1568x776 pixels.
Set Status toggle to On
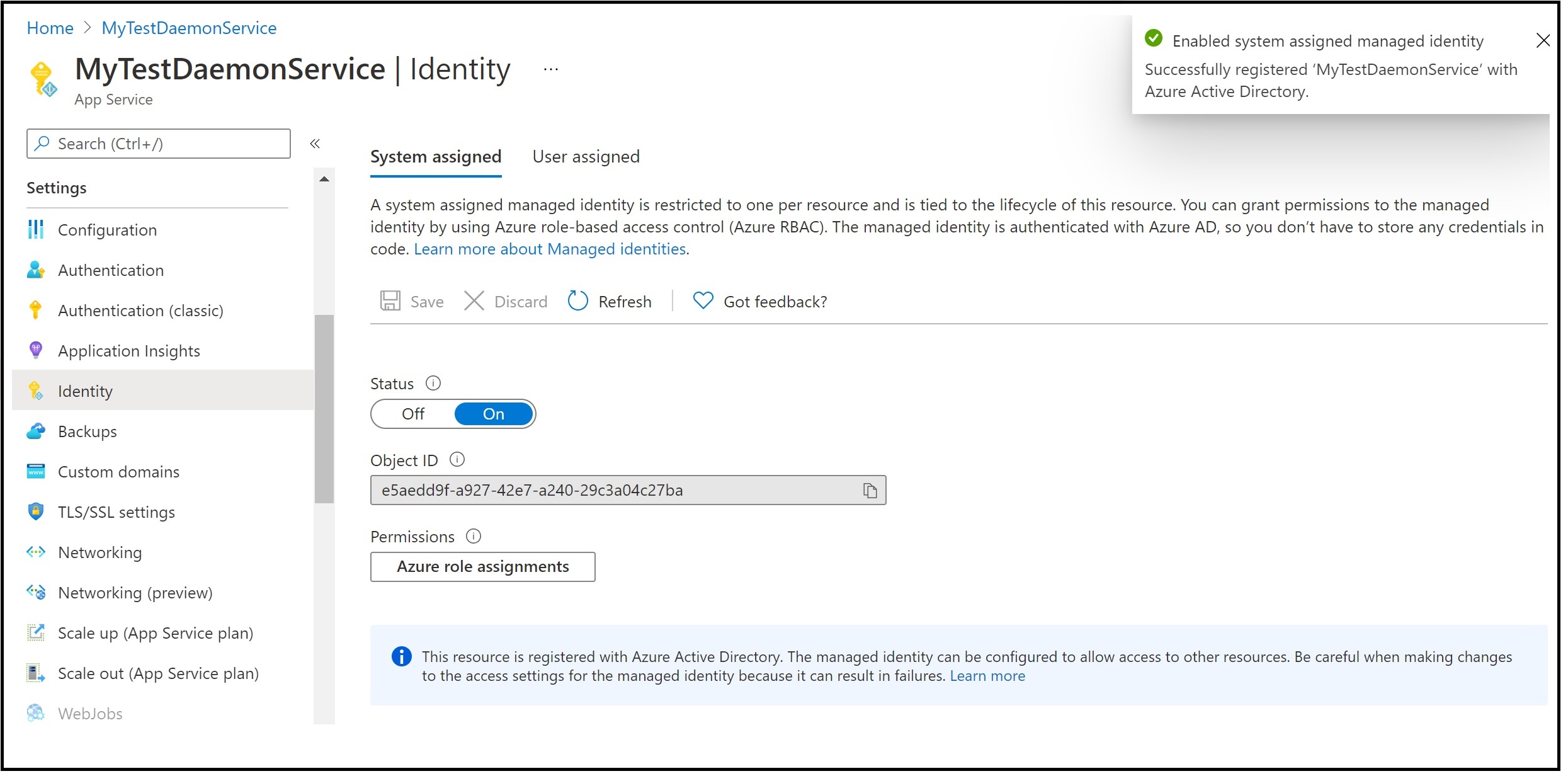coord(494,414)
